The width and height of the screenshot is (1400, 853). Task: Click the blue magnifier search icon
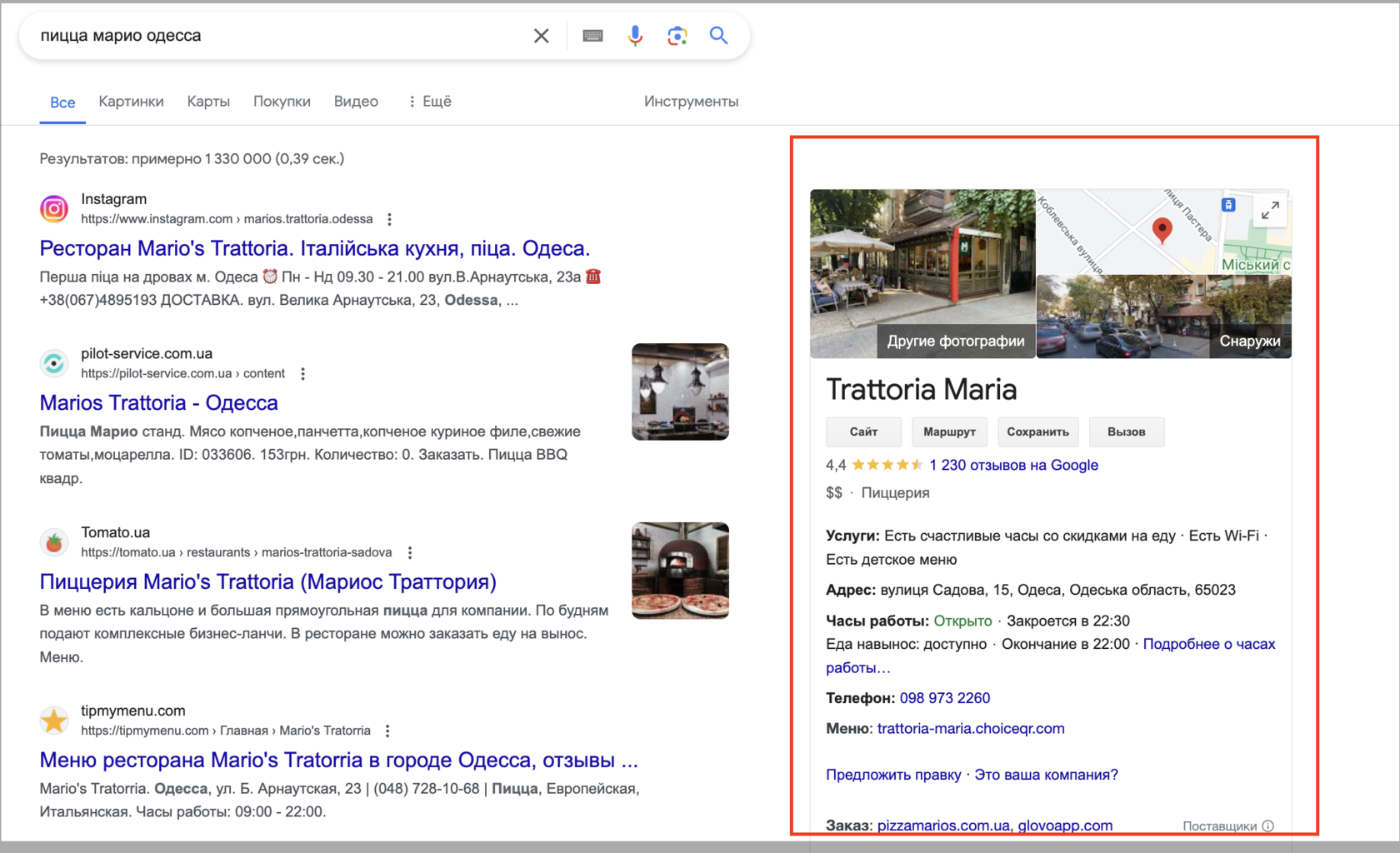click(718, 36)
